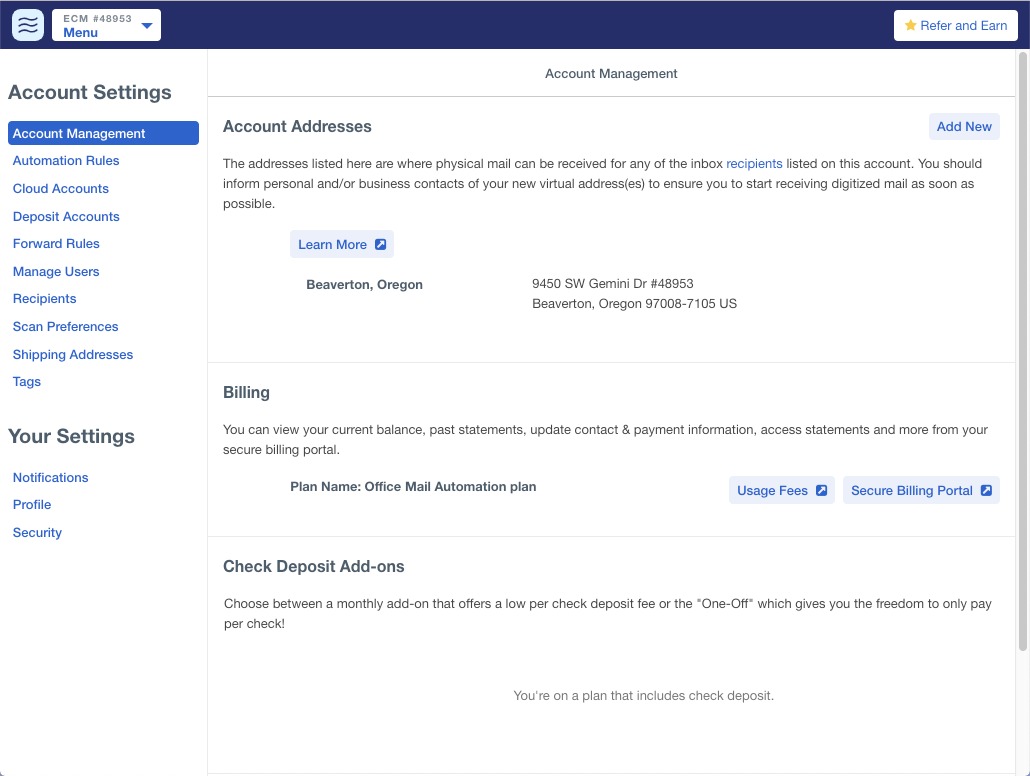
Task: Open Account Management in the sidebar
Action: pos(103,133)
